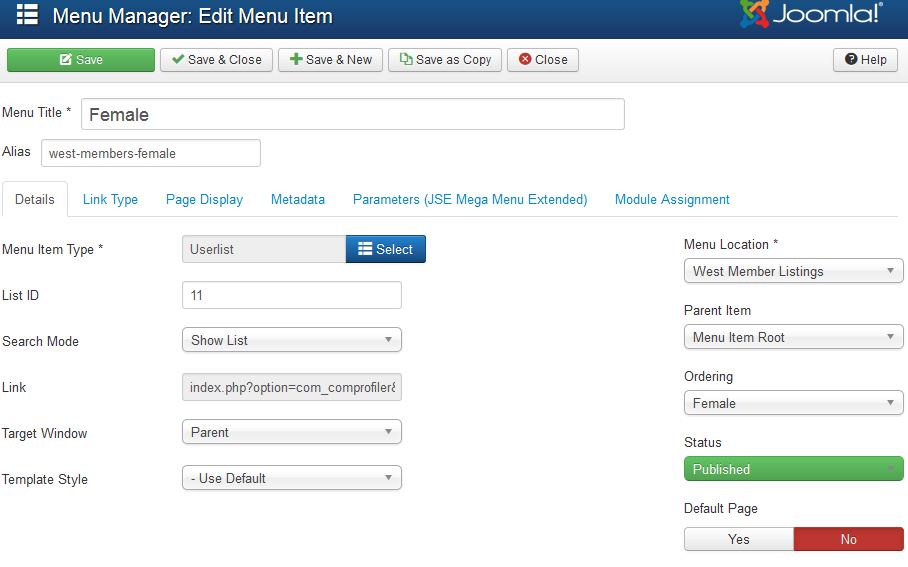Set Default Page to No

(x=848, y=539)
